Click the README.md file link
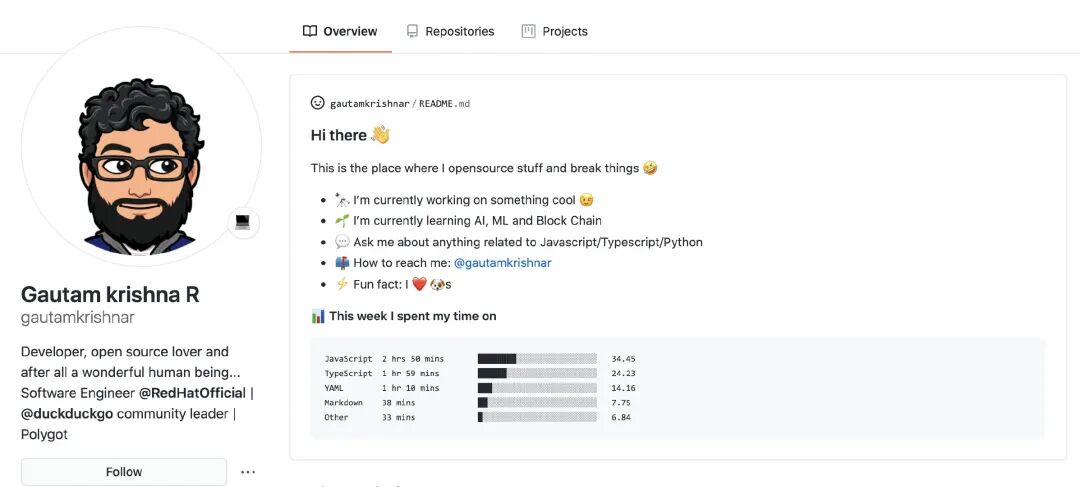1080x487 pixels. (x=444, y=104)
